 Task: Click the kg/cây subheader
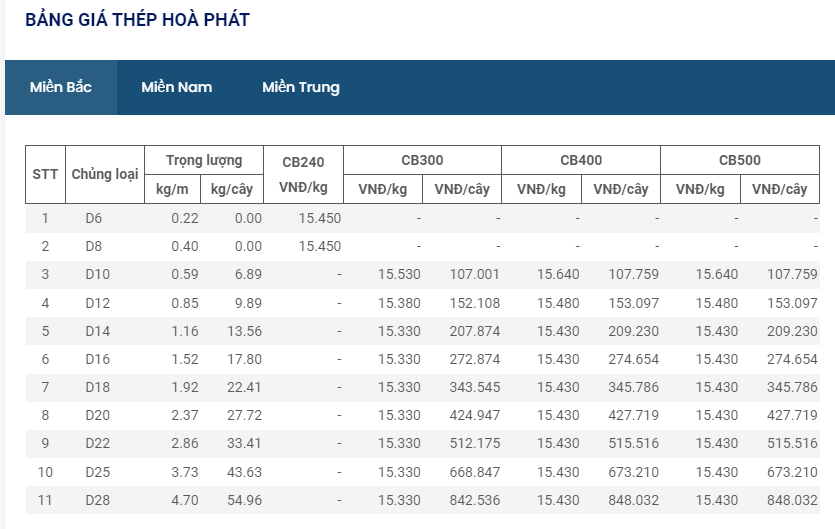[x=232, y=189]
